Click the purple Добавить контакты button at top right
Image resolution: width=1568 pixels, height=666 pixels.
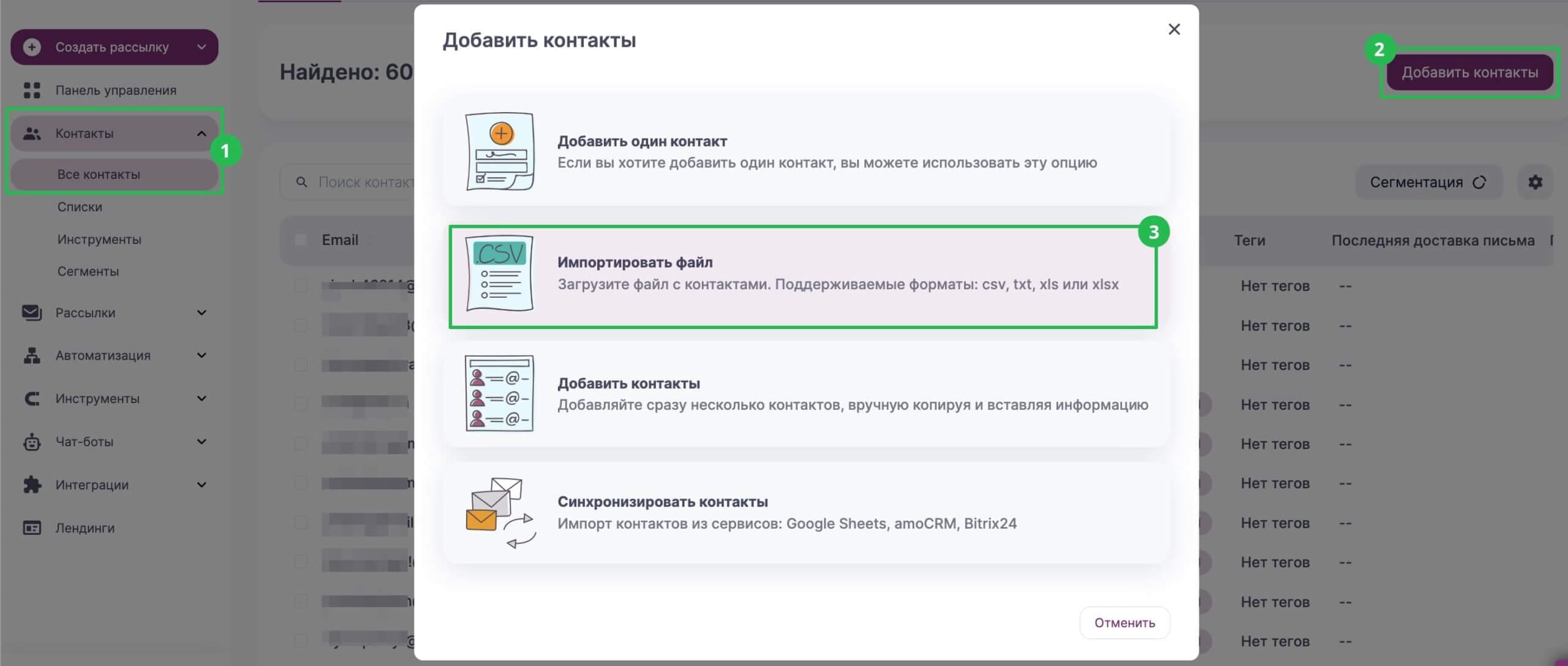pos(1469,72)
